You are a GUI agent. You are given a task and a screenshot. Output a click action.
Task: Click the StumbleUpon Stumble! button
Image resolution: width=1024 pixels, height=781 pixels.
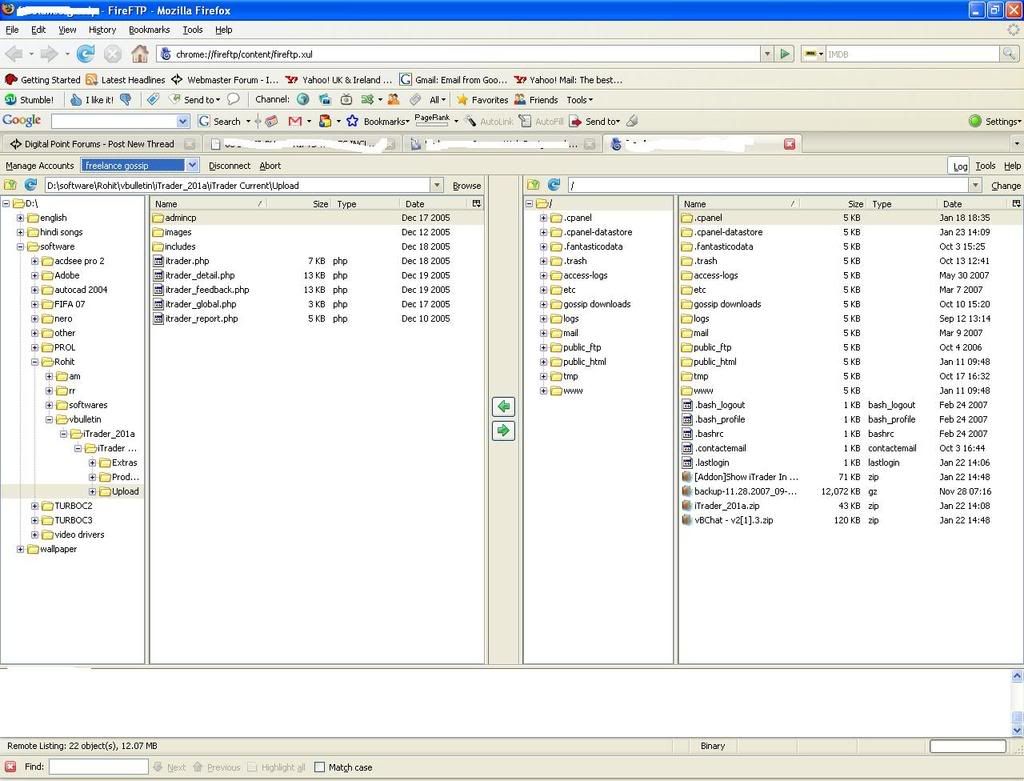click(x=29, y=100)
